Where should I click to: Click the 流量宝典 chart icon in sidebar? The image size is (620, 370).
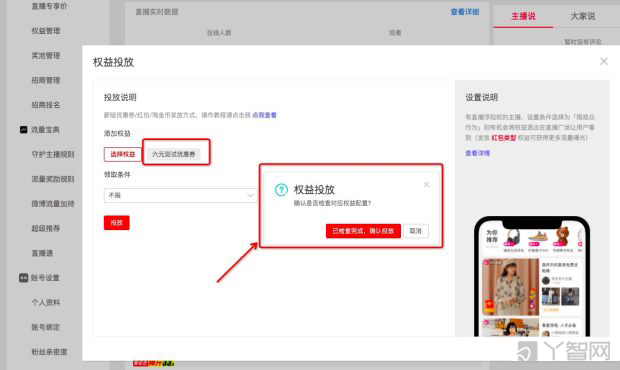click(23, 130)
